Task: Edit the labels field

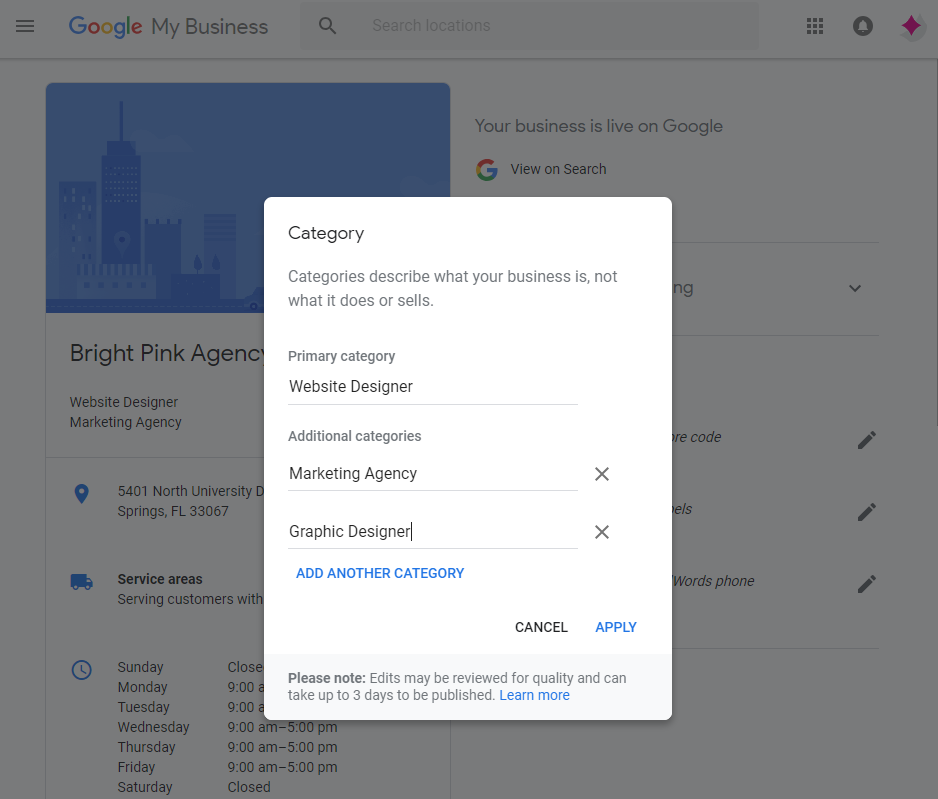Action: pos(867,512)
